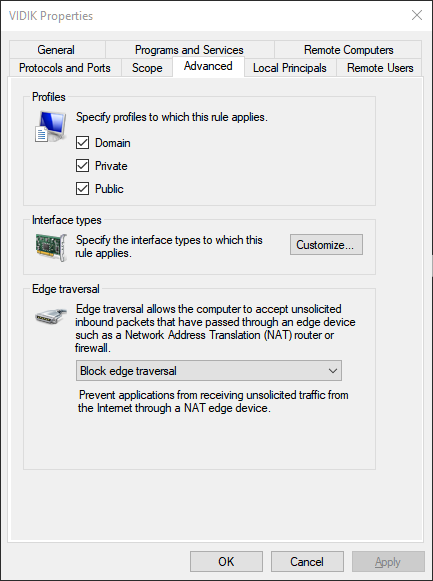Click the Profiles computer monitor icon
Screen dimensions: 433x581
[50, 127]
